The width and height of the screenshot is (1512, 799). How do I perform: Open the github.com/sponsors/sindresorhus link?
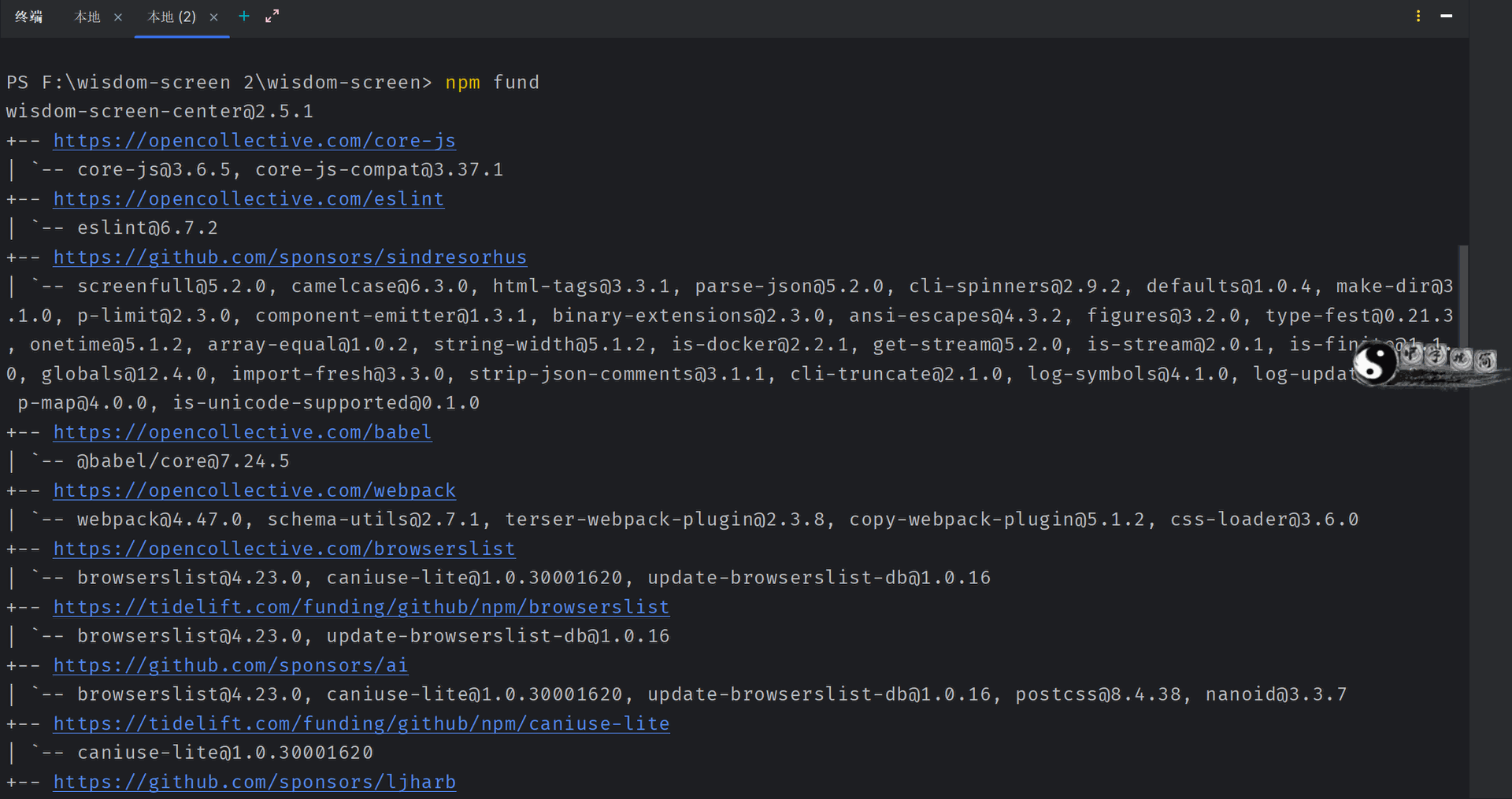[291, 257]
